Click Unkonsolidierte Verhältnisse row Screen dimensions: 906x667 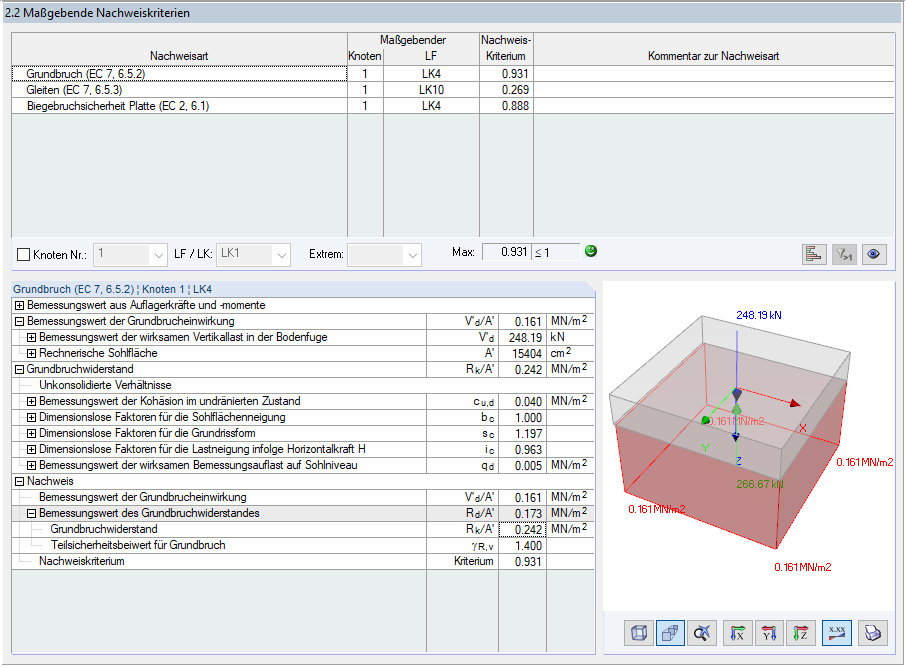[303, 385]
